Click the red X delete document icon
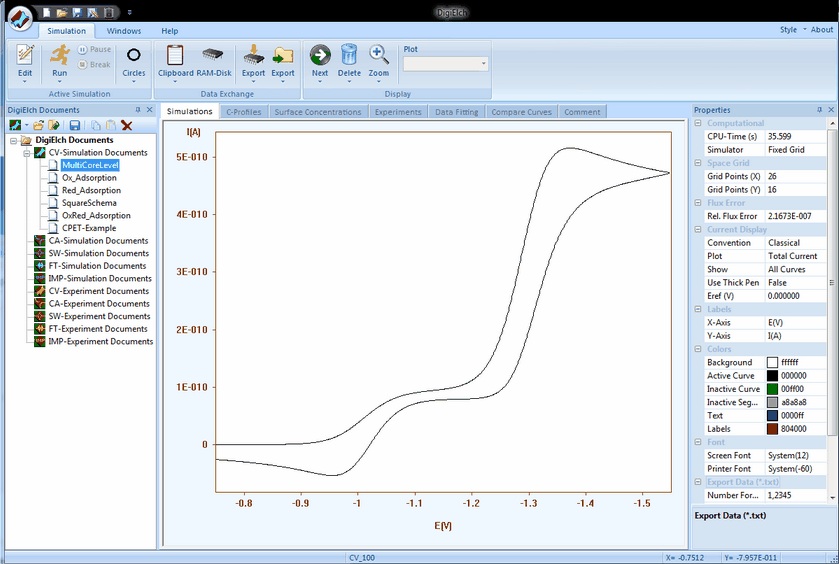The image size is (839, 564). click(x=127, y=125)
